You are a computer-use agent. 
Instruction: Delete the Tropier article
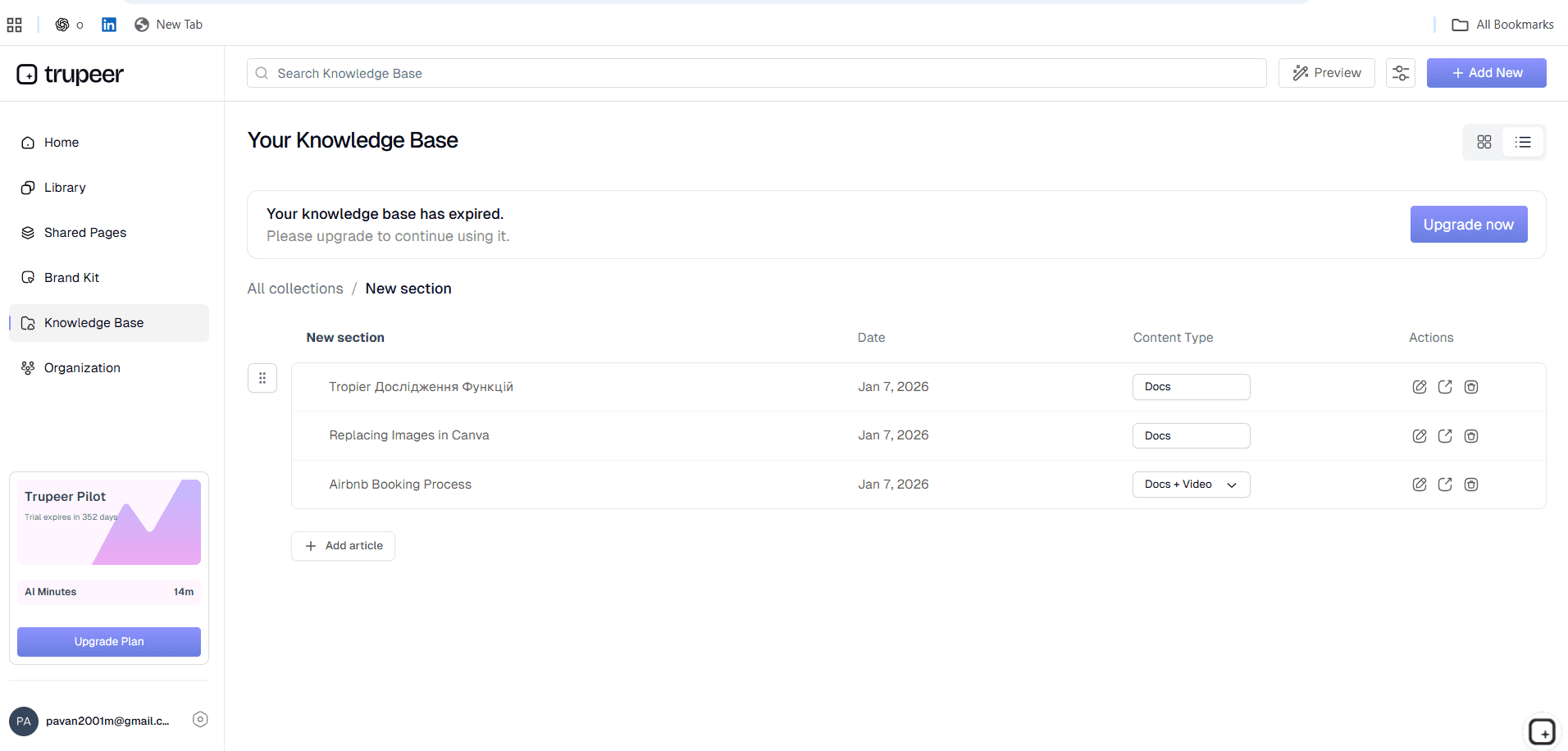click(x=1471, y=387)
